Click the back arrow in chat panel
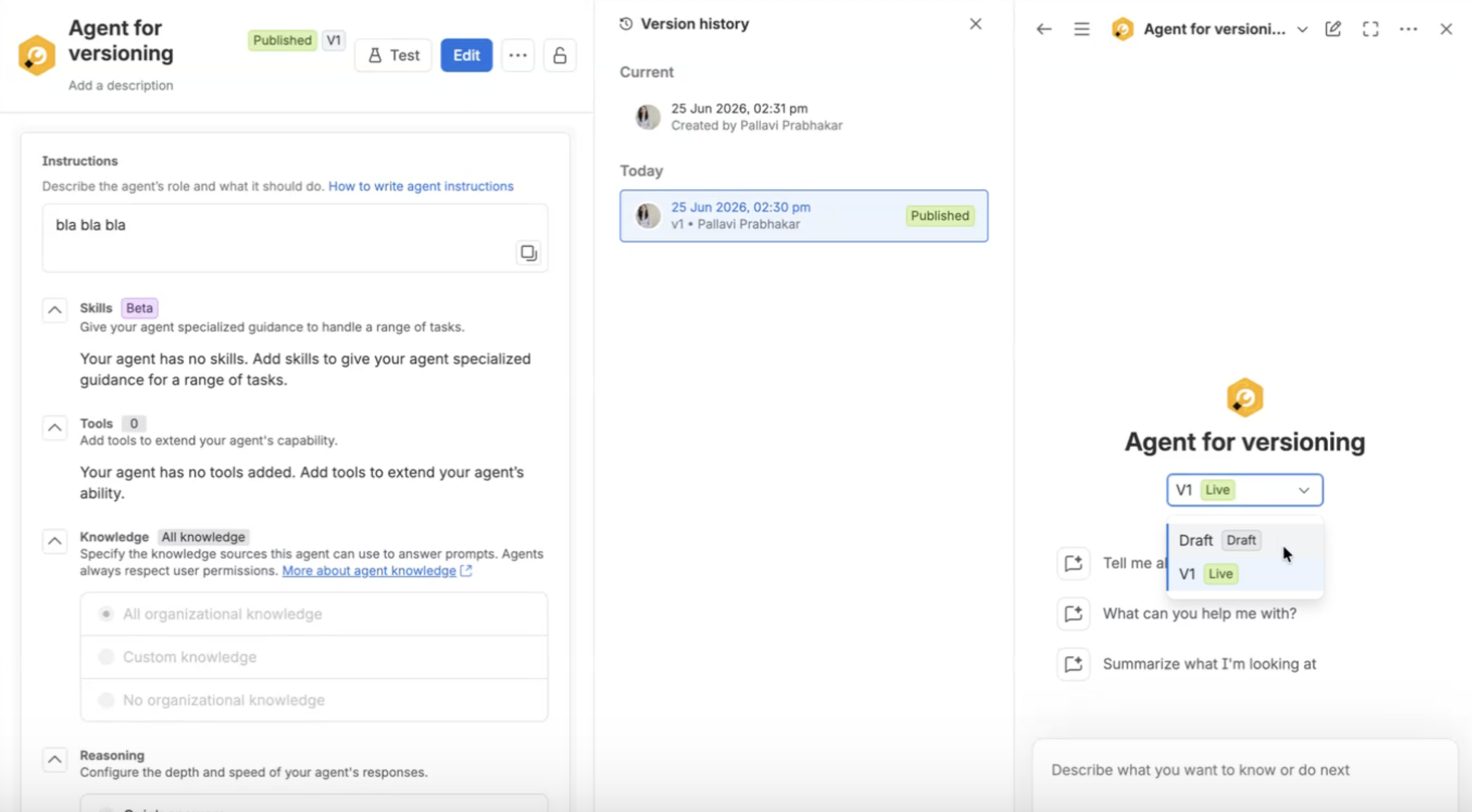Image resolution: width=1472 pixels, height=812 pixels. coord(1044,29)
